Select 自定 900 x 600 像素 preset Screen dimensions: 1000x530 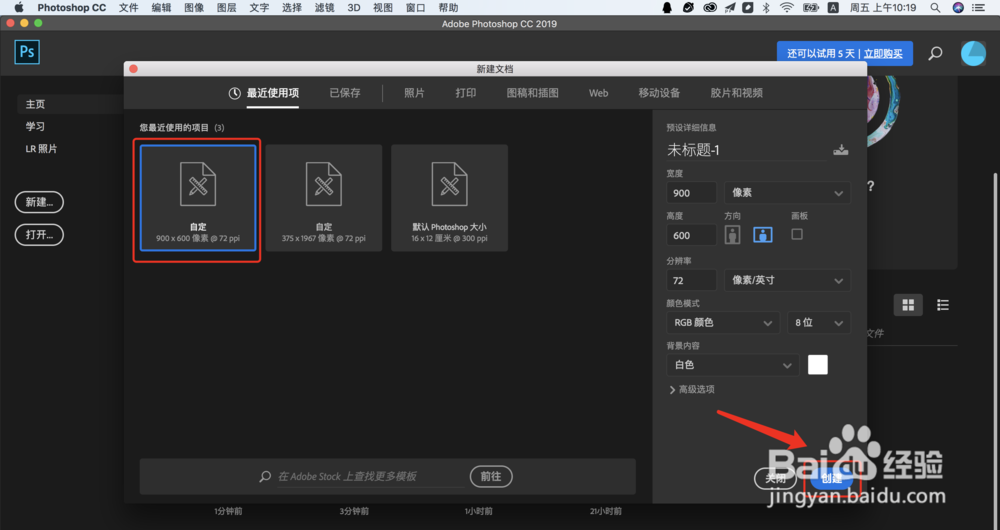click(198, 198)
